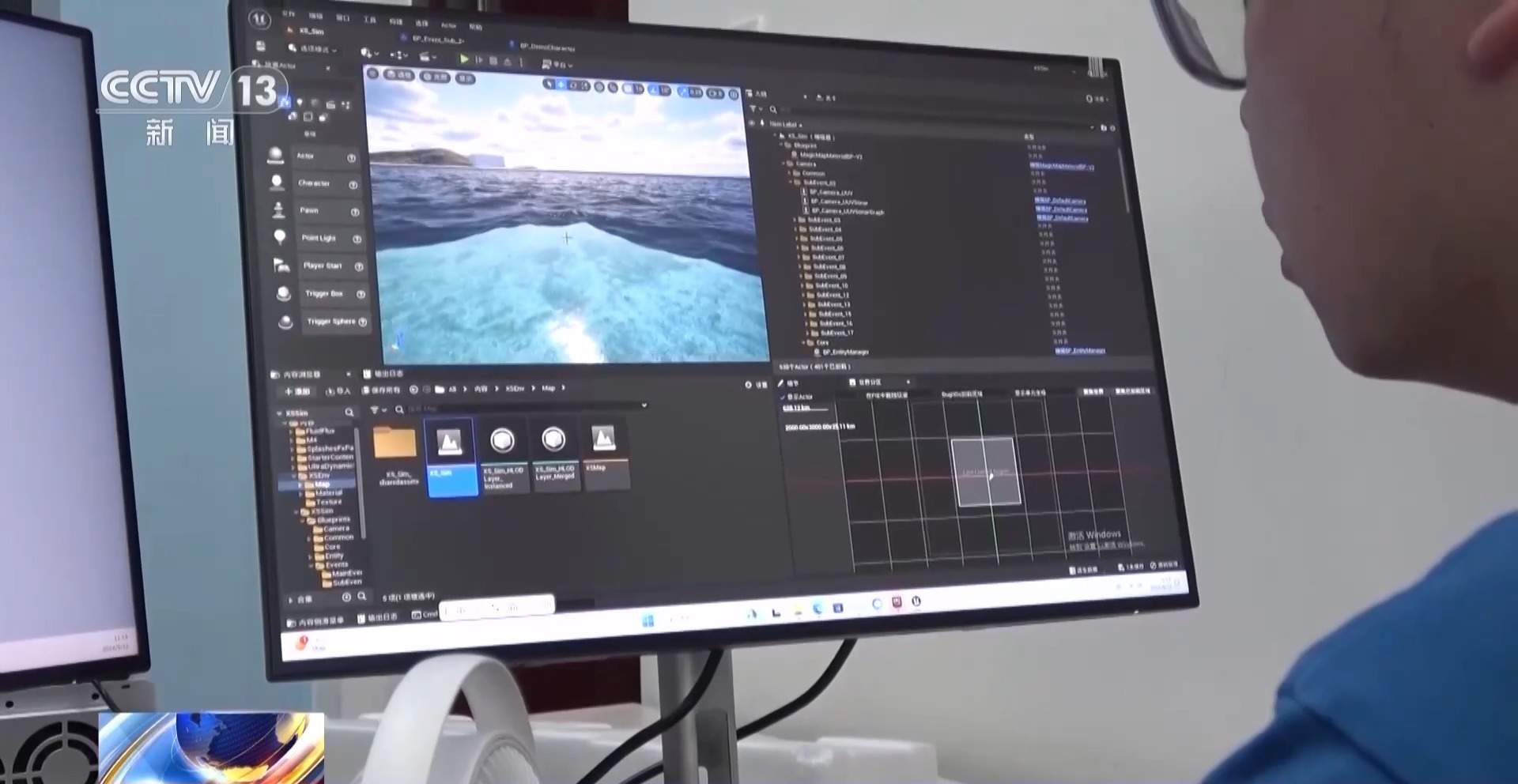Select the Trigger Box icon
Viewport: 1518px width, 784px height.
point(284,293)
